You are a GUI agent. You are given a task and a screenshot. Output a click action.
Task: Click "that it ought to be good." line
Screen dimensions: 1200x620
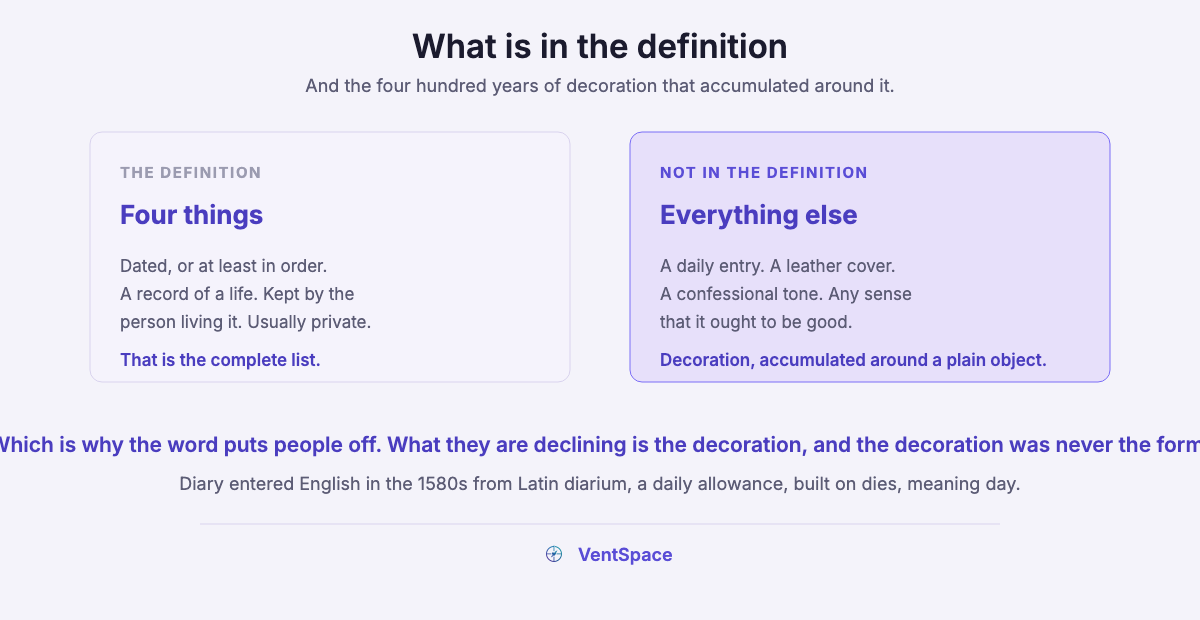(756, 322)
